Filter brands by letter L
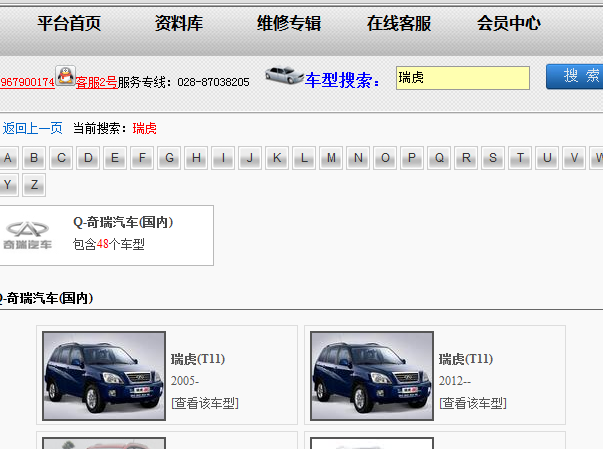 304,158
